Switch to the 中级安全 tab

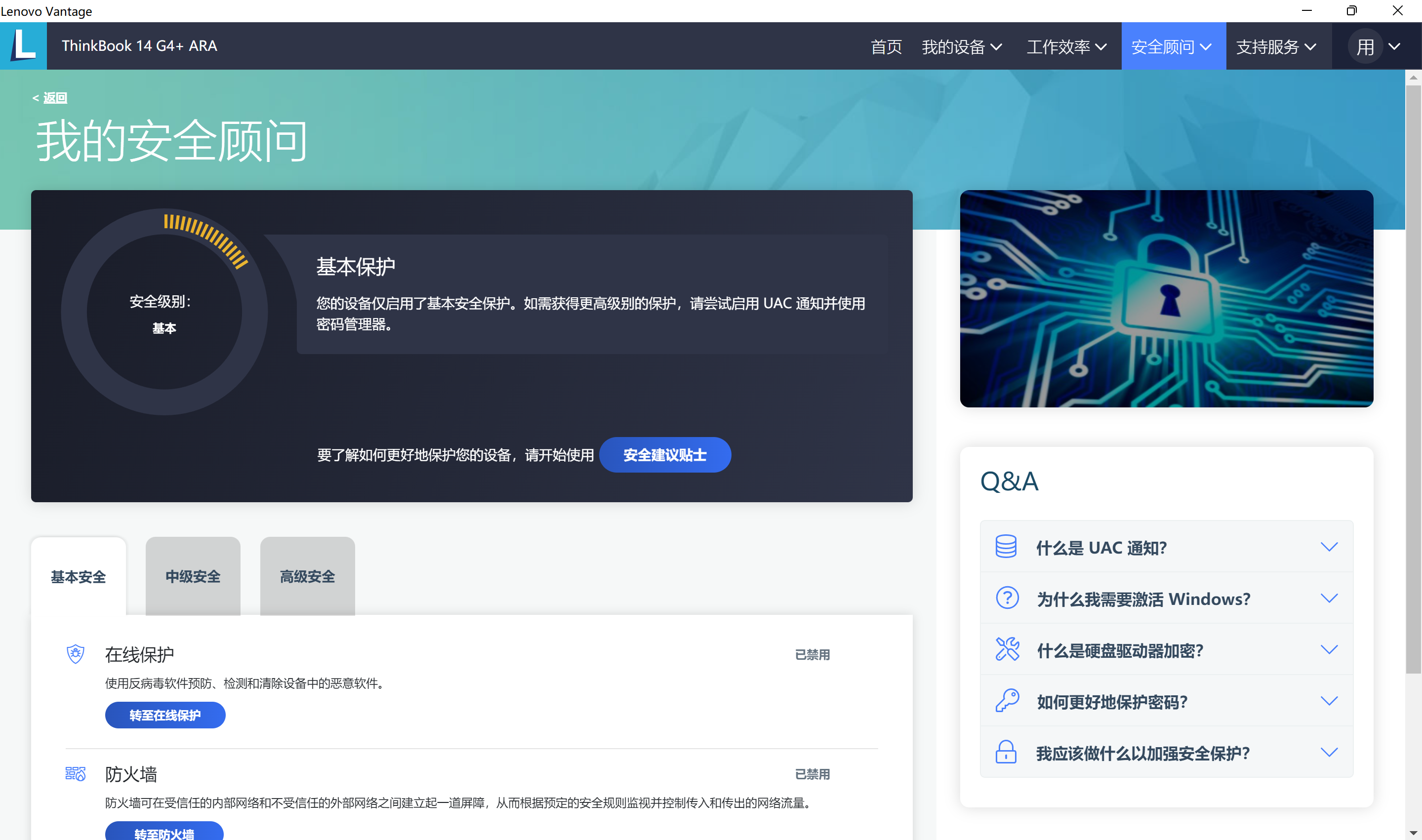point(193,576)
